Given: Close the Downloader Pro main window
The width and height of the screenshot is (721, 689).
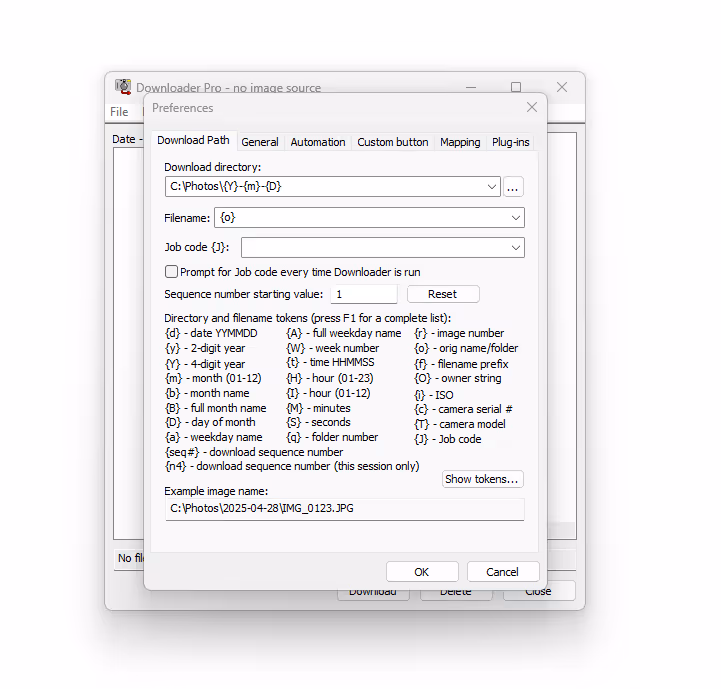Looking at the screenshot, I should [x=562, y=87].
